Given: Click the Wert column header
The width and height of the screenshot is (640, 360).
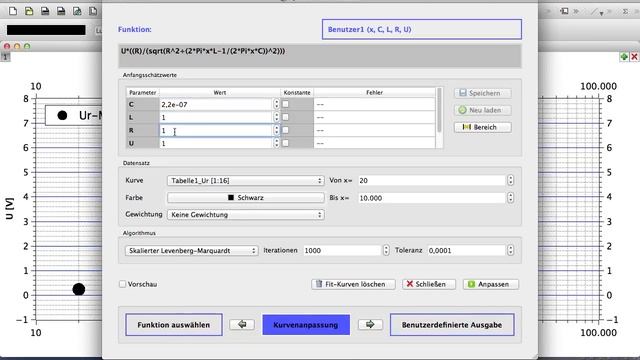Looking at the screenshot, I should (x=220, y=93).
